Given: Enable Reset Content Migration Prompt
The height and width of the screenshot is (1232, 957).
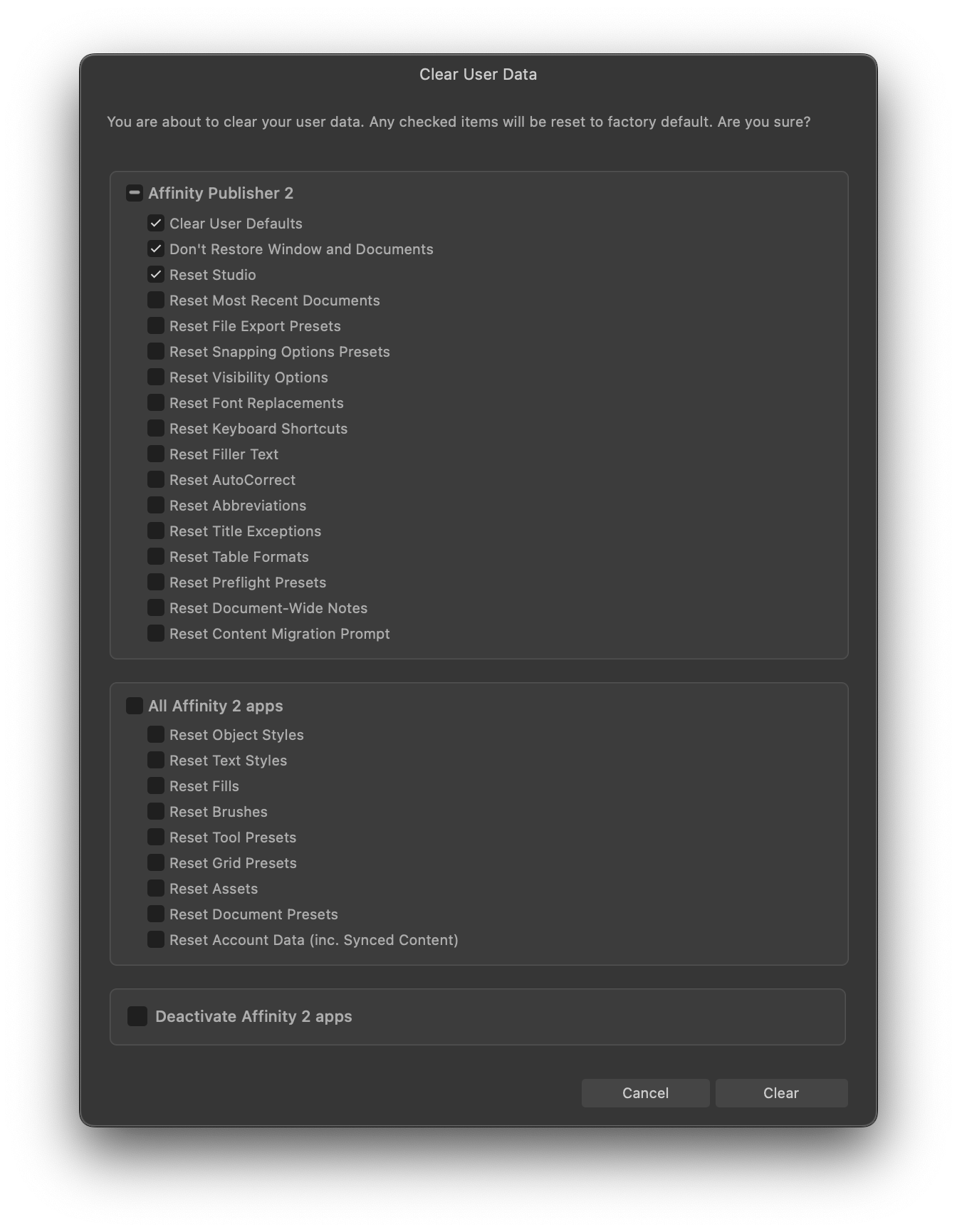Looking at the screenshot, I should pos(156,634).
